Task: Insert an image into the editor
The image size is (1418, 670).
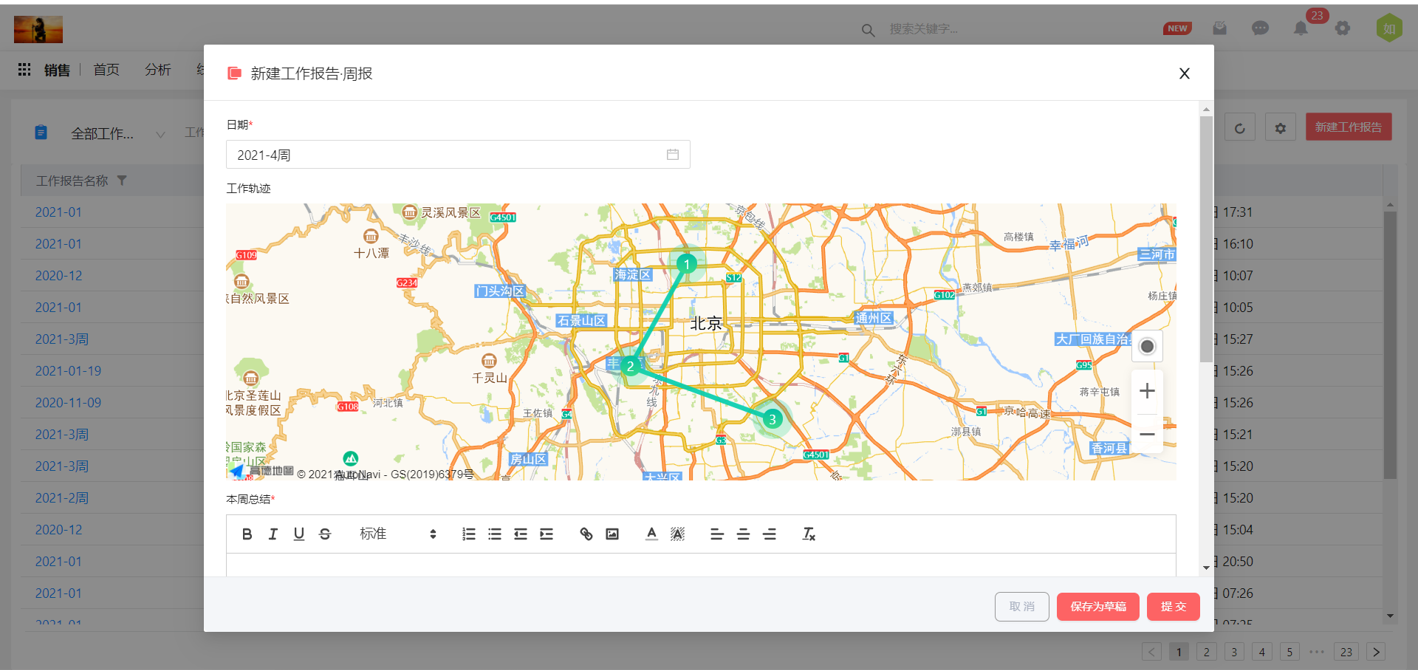Action: point(612,534)
